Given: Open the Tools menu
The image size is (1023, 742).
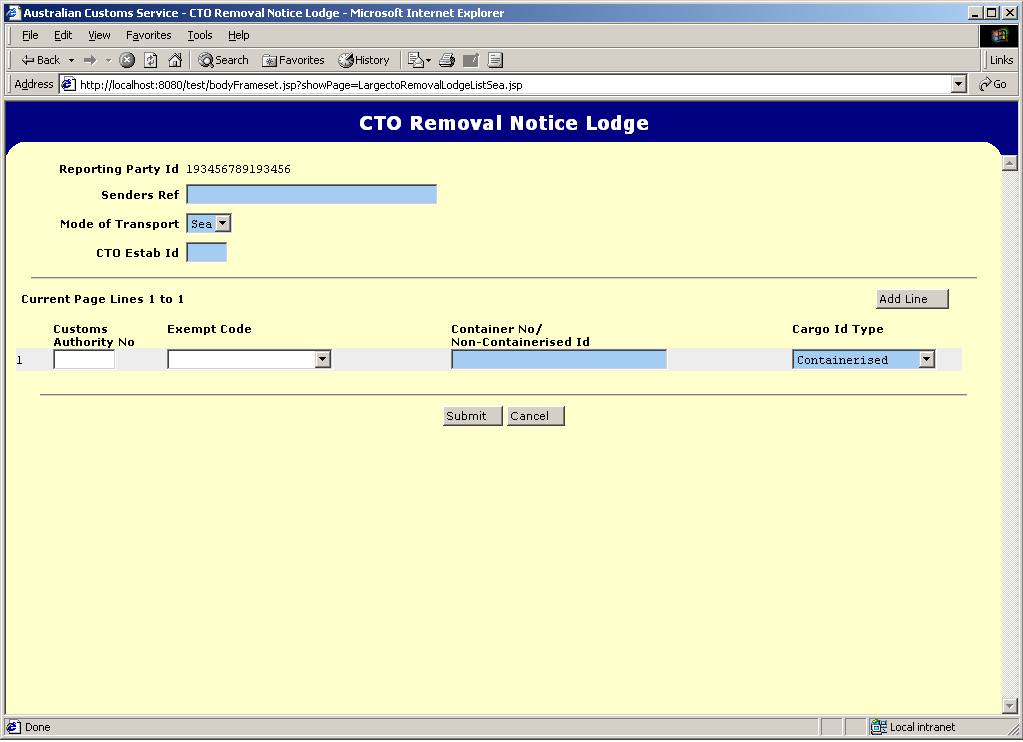Looking at the screenshot, I should [200, 35].
